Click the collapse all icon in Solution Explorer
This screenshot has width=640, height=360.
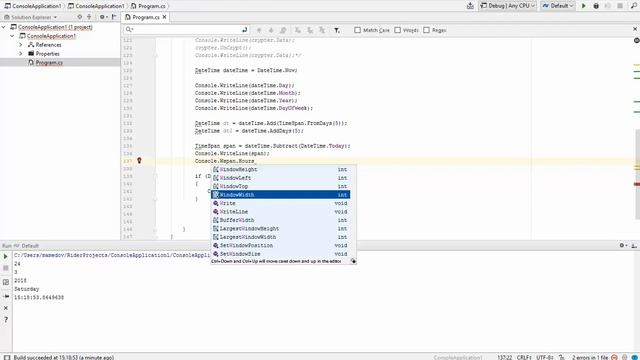pyautogui.click(x=89, y=17)
